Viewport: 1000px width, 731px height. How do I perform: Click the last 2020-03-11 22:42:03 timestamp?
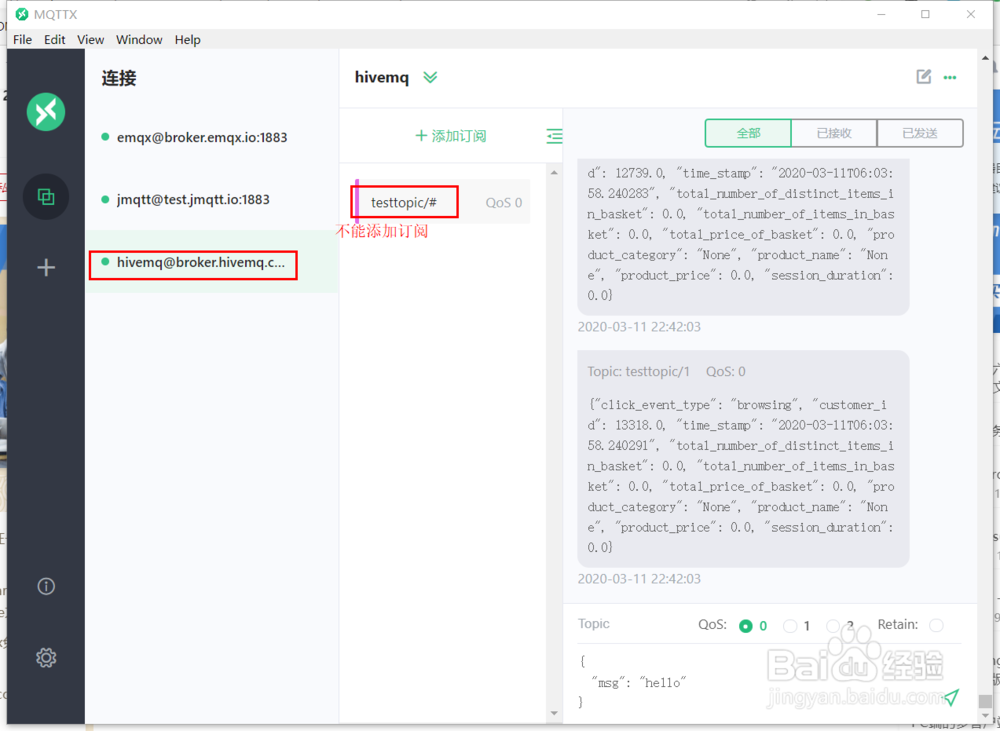pyautogui.click(x=639, y=579)
